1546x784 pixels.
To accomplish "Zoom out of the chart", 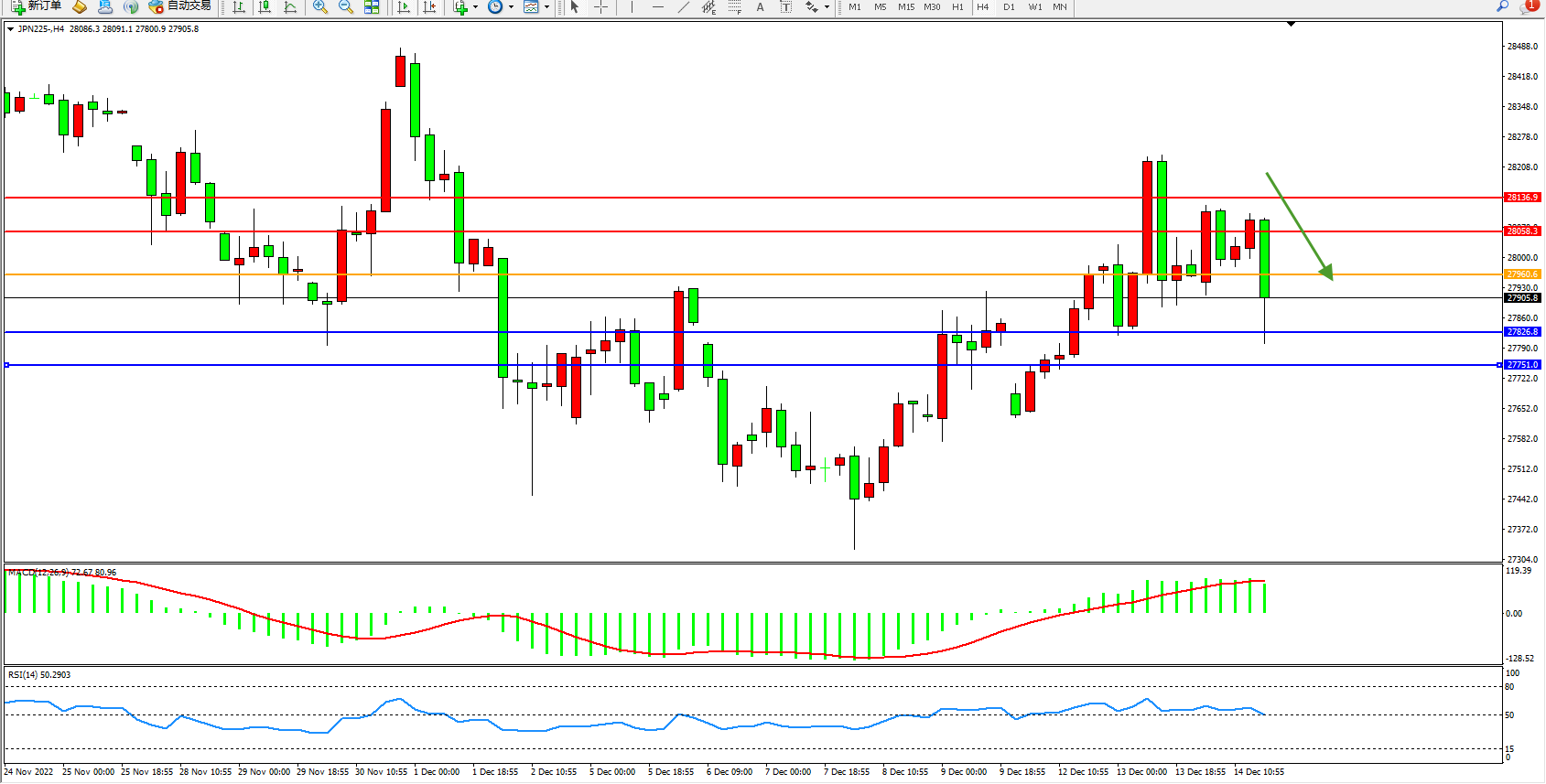I will click(x=346, y=7).
